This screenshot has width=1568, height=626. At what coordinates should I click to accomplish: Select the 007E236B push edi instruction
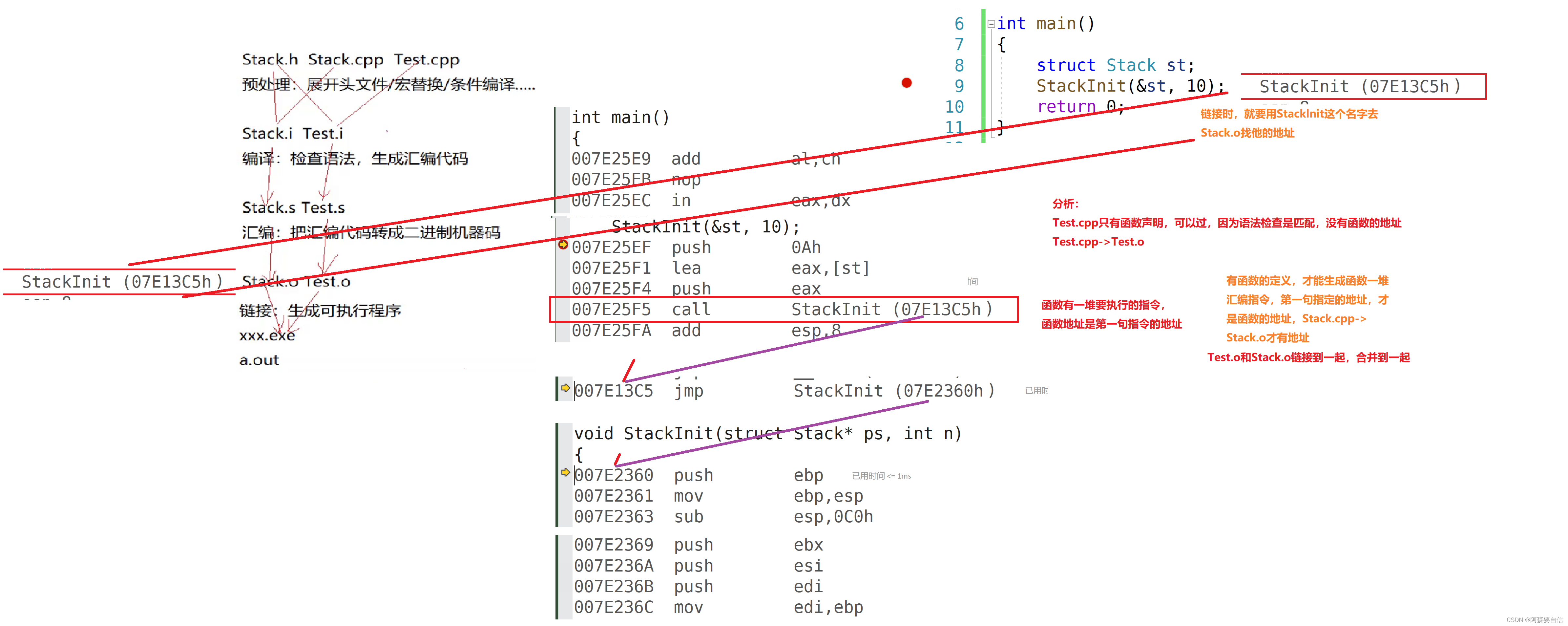pos(699,587)
